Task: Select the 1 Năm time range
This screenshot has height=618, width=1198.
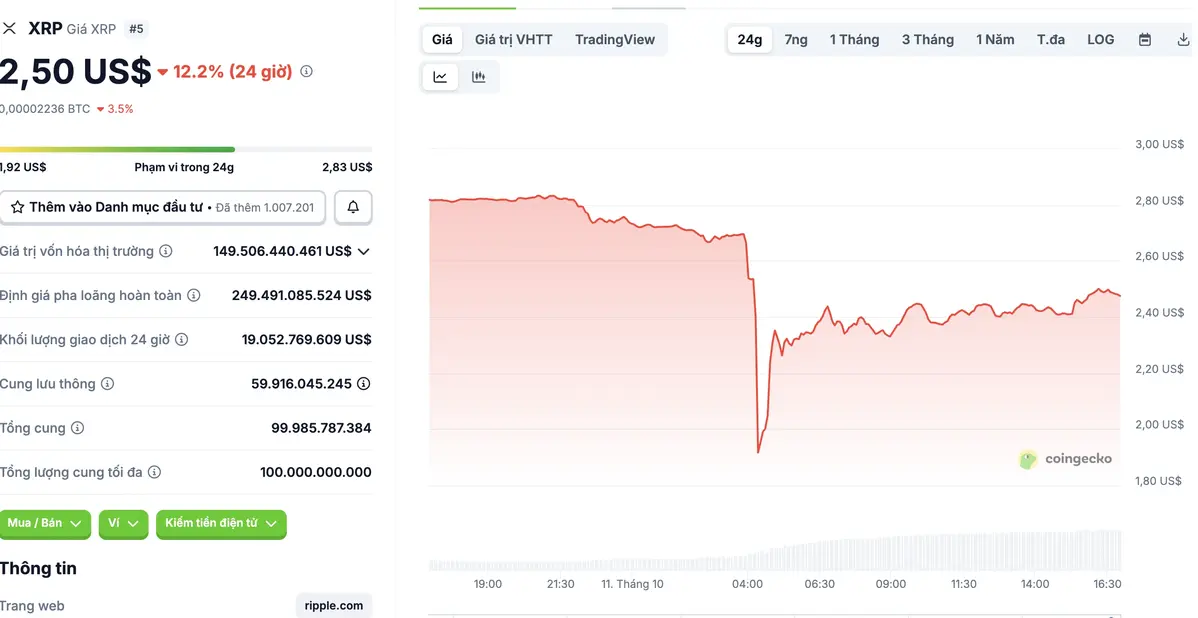Action: [994, 39]
